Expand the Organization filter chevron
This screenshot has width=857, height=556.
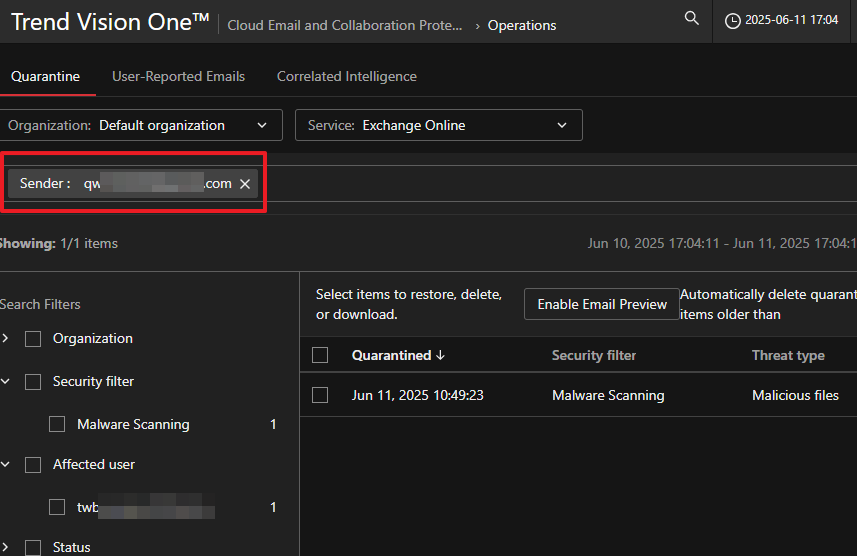pyautogui.click(x=6, y=339)
